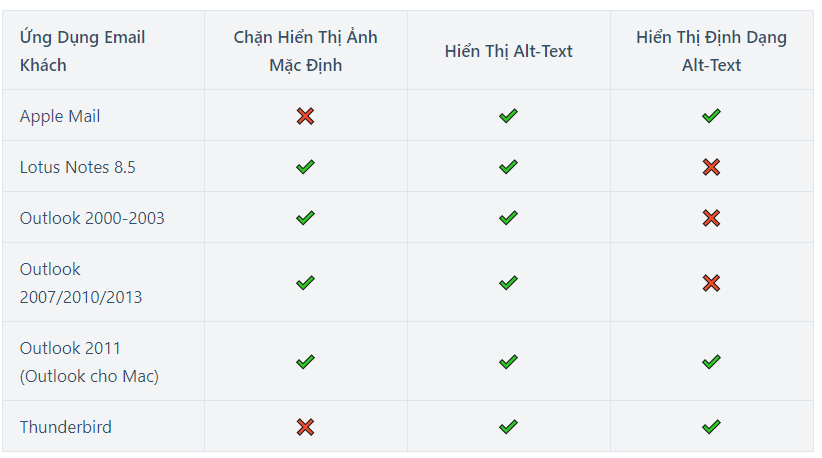
Task: Select the Apple Mail row label
Action: pyautogui.click(x=60, y=116)
